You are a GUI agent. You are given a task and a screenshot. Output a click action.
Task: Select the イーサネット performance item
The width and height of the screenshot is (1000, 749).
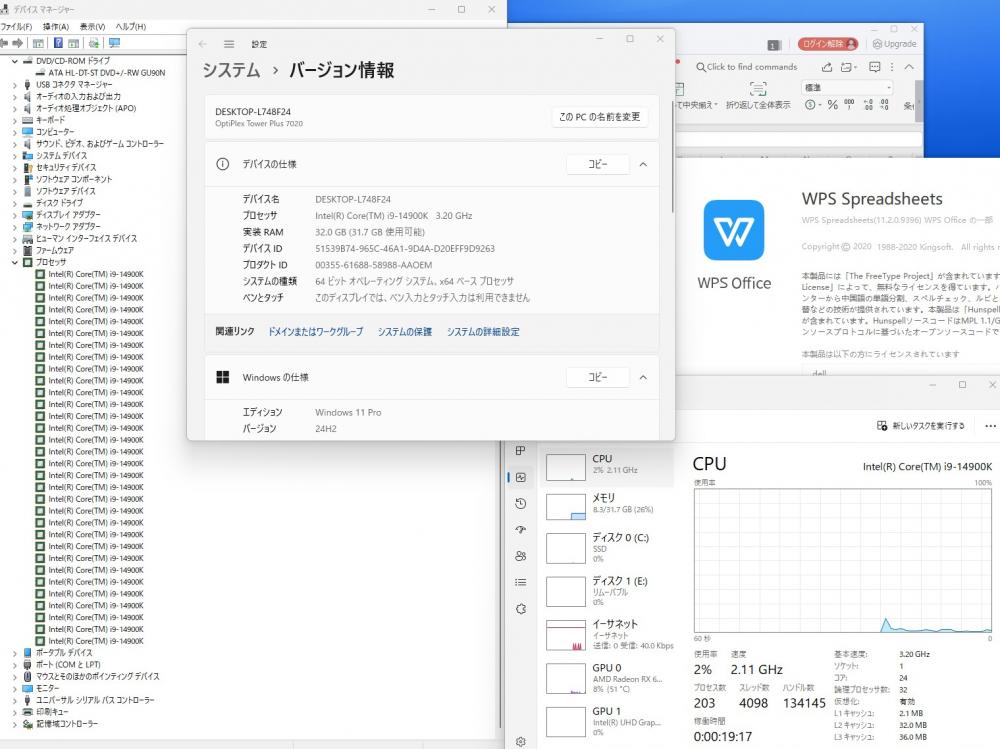click(609, 634)
